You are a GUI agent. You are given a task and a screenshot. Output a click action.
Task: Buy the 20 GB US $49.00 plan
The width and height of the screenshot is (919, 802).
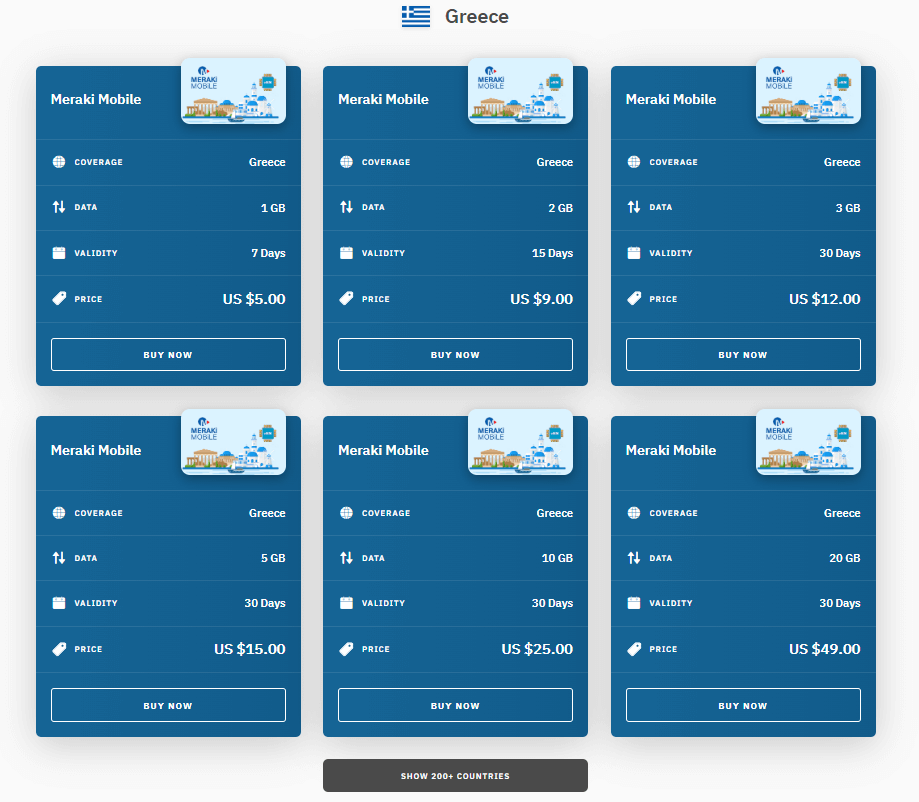[743, 705]
